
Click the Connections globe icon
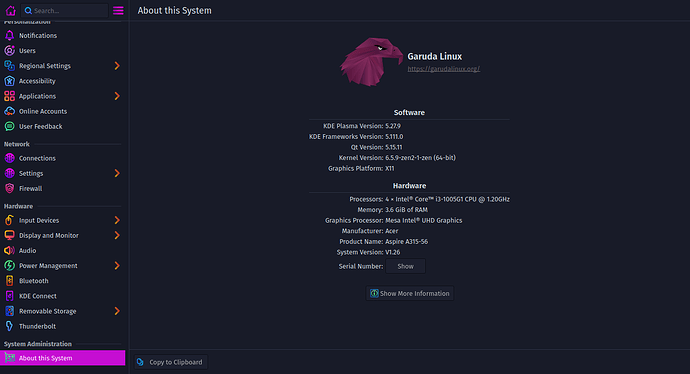[9, 158]
